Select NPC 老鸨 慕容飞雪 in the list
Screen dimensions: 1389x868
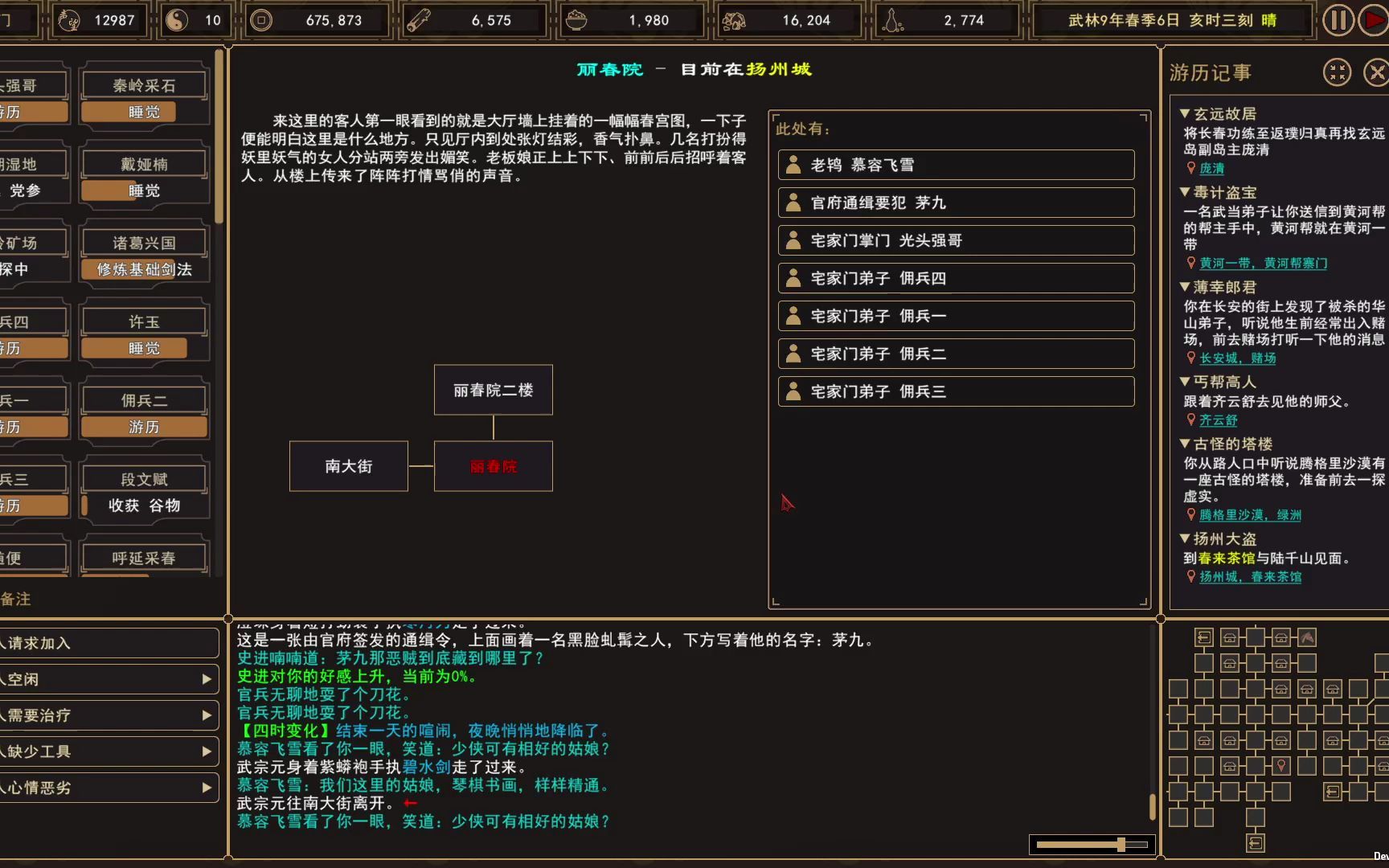pos(956,165)
